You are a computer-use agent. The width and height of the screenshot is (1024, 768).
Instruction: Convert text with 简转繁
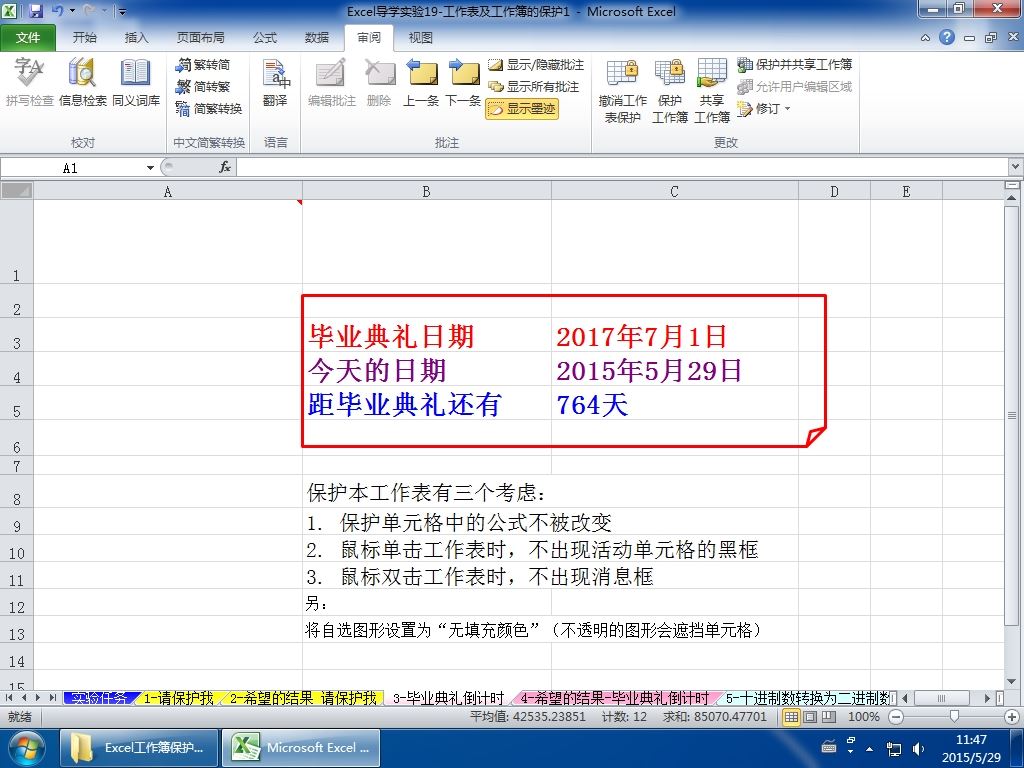203,86
